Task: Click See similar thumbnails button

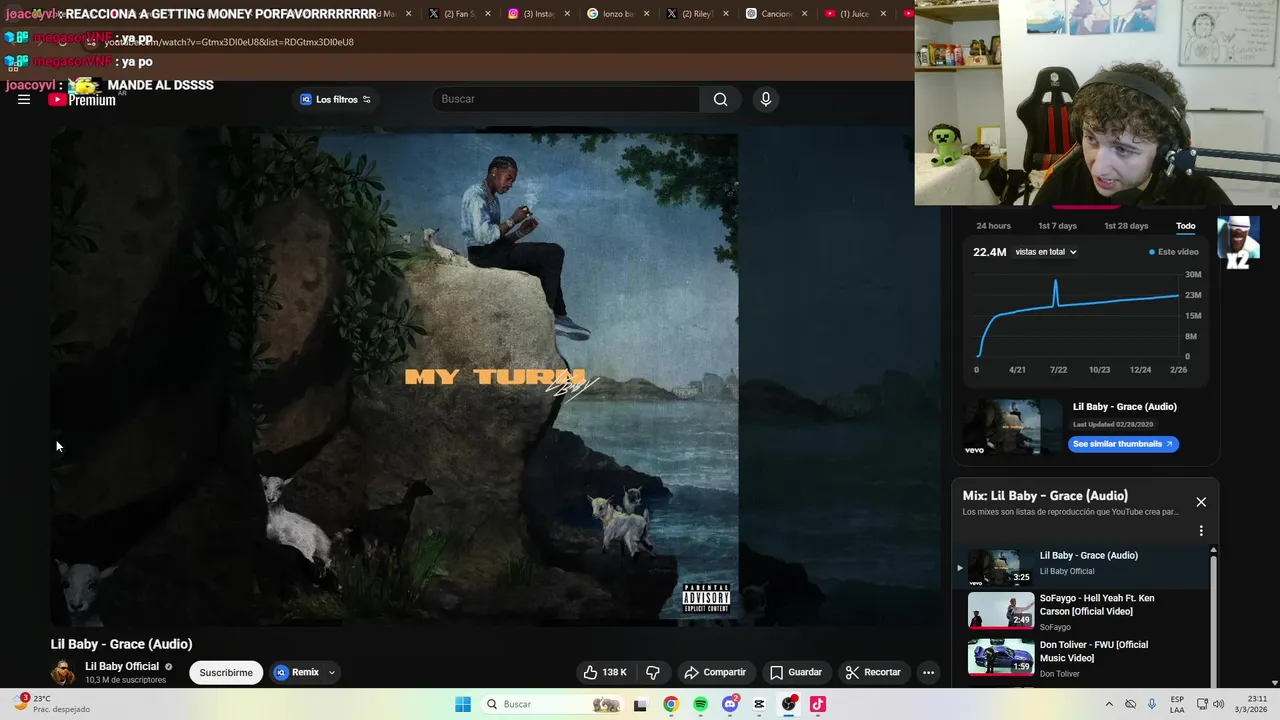Action: point(1123,444)
